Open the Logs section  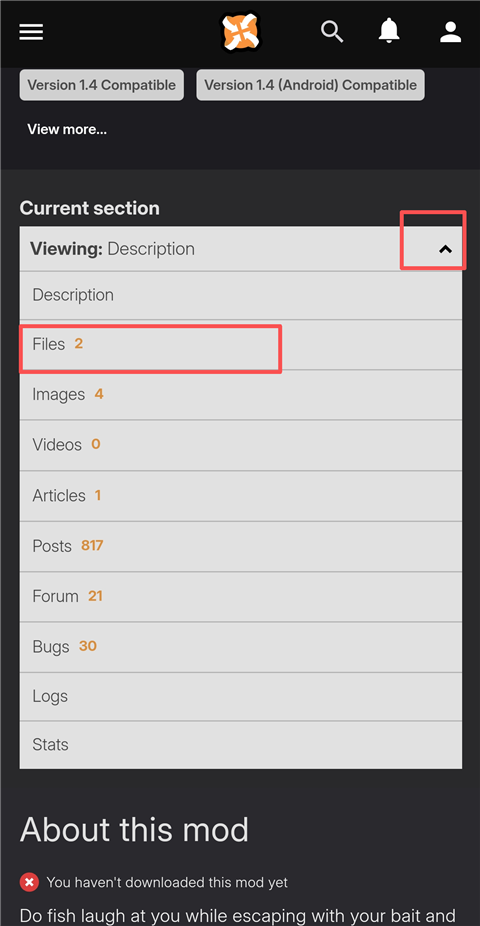point(241,696)
